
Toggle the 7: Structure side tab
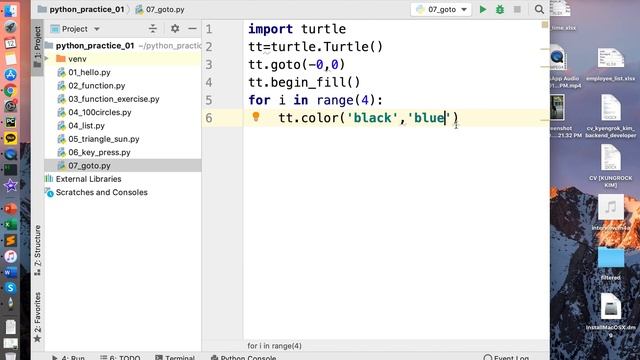pos(37,250)
